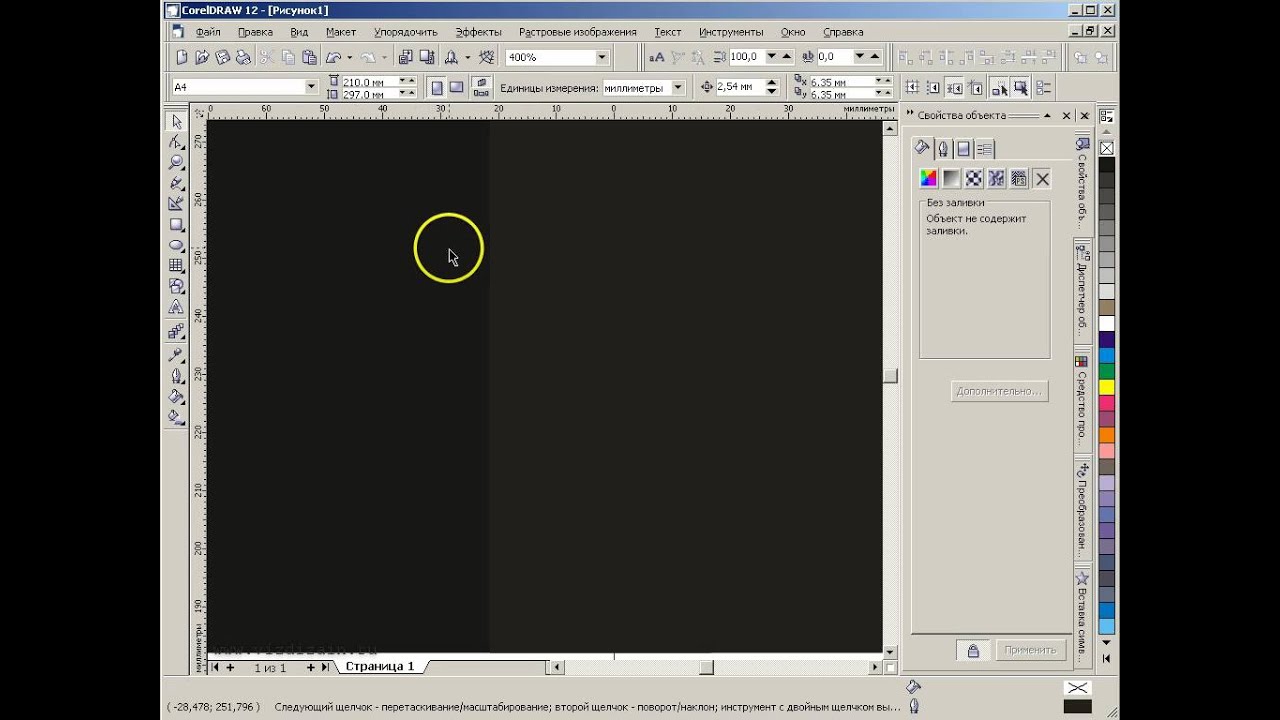This screenshot has width=1280, height=720.
Task: Click the Paste clipboard icon
Action: tap(309, 57)
